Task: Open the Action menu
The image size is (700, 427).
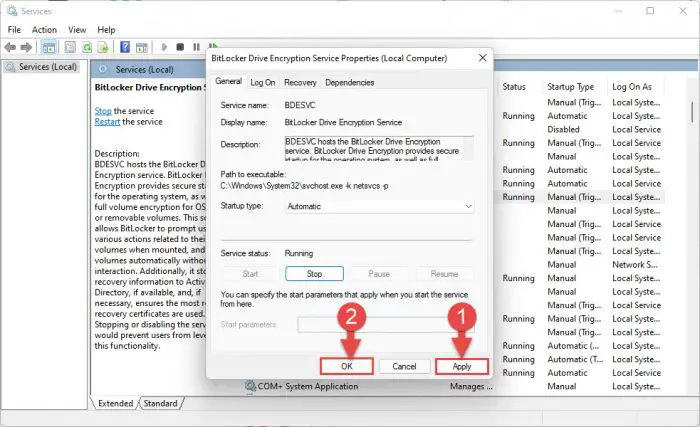Action: point(44,29)
